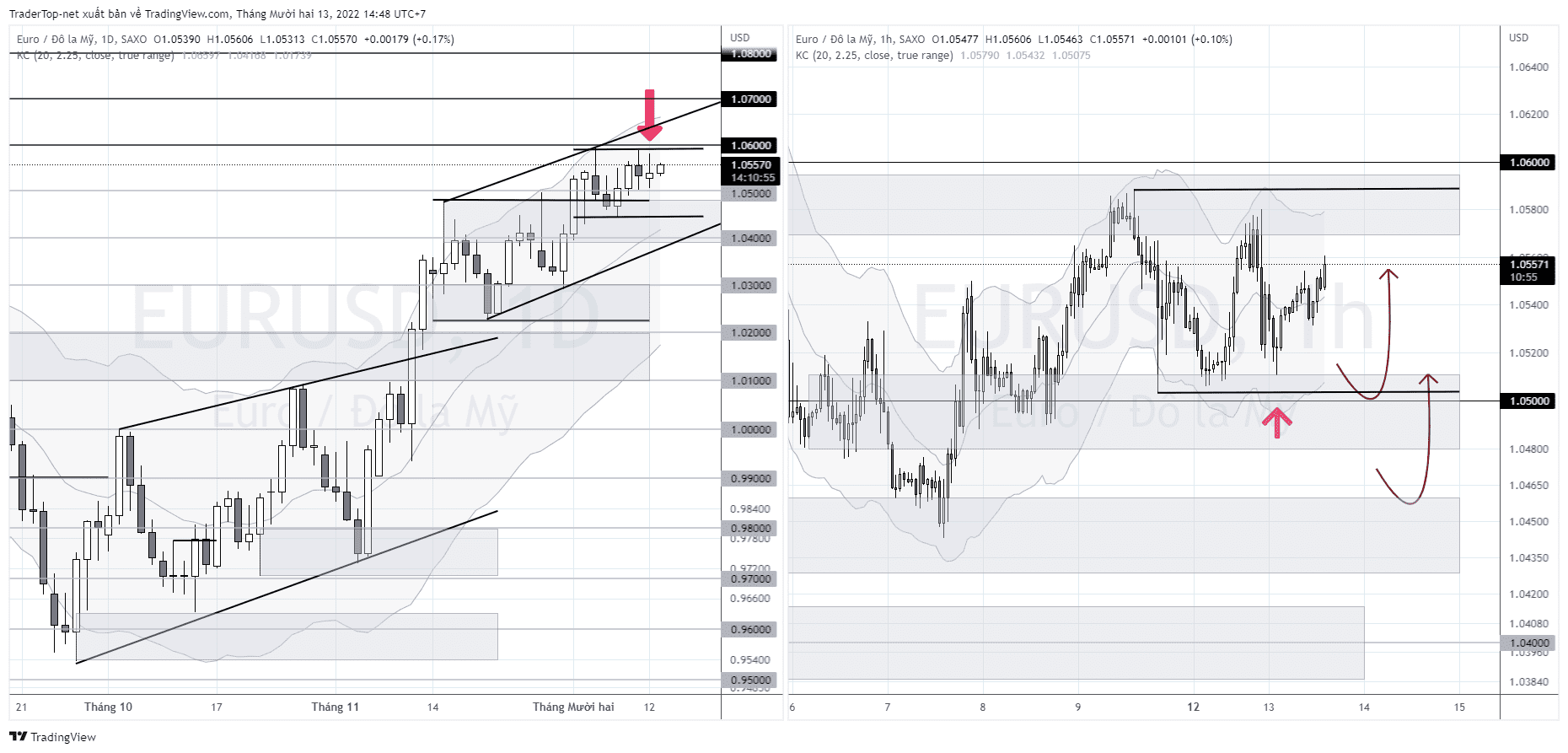This screenshot has height=753, width=1568.
Task: Click the 1.06400 value on the hourly price axis
Action: (1528, 67)
